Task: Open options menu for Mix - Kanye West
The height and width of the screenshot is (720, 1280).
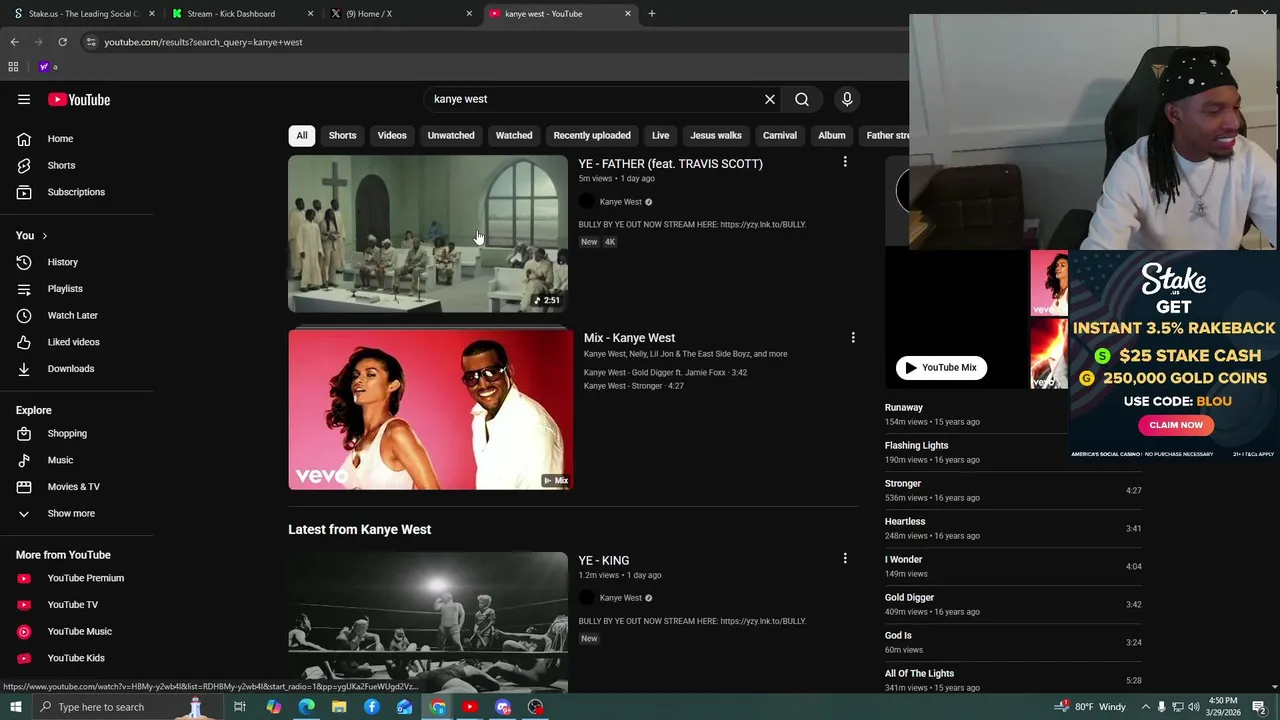Action: [x=853, y=338]
